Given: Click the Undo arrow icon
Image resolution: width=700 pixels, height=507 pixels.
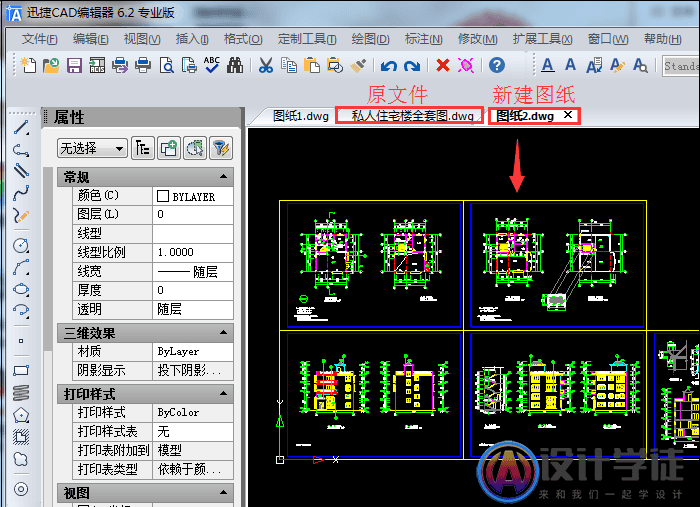Looking at the screenshot, I should point(389,66).
